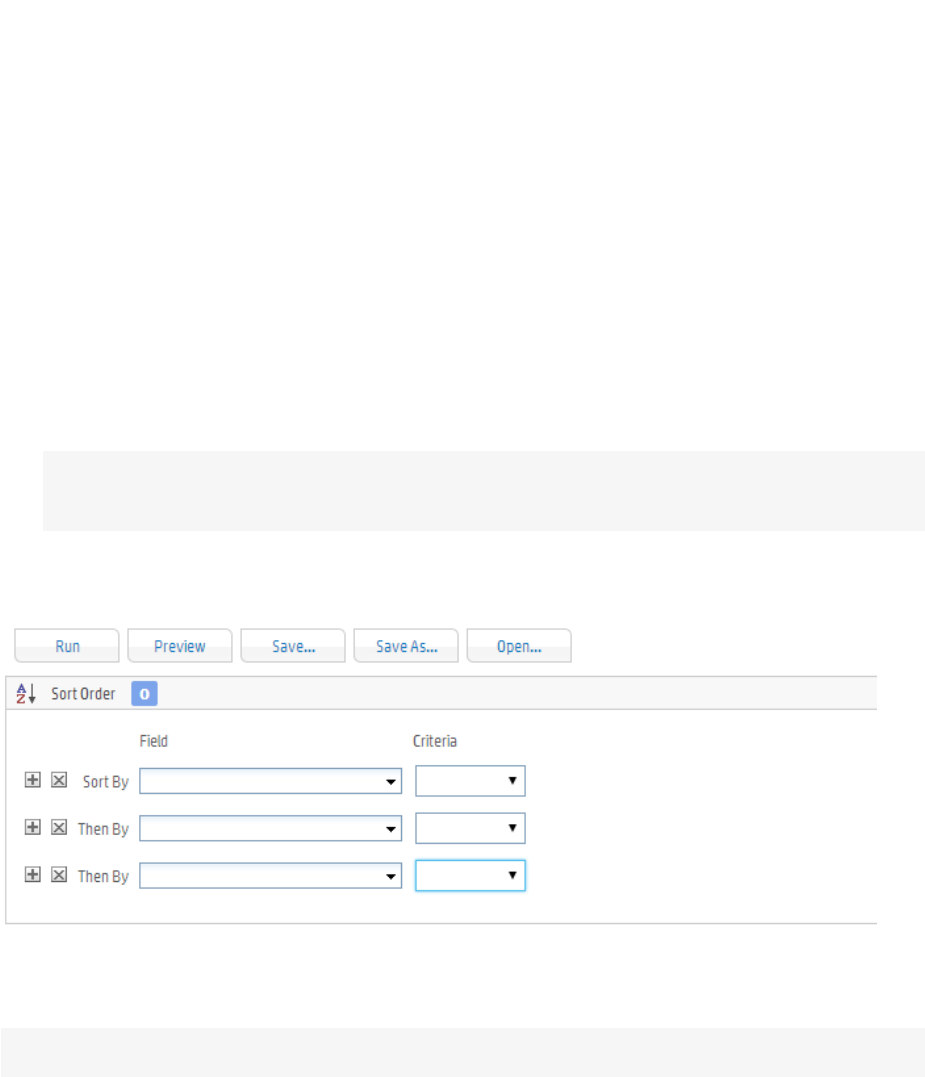Add a row after the Sort By row

(33, 781)
